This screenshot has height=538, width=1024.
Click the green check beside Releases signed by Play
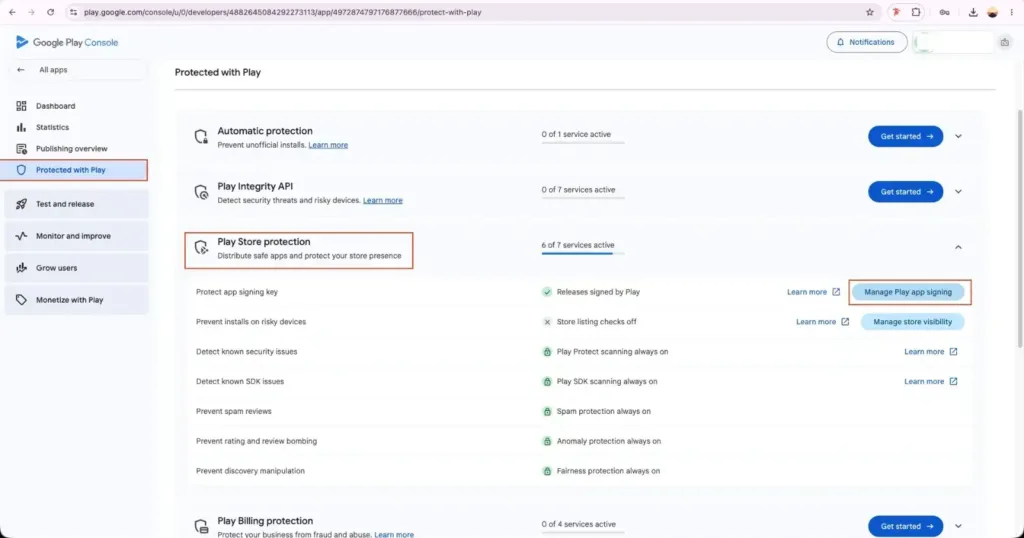547,292
